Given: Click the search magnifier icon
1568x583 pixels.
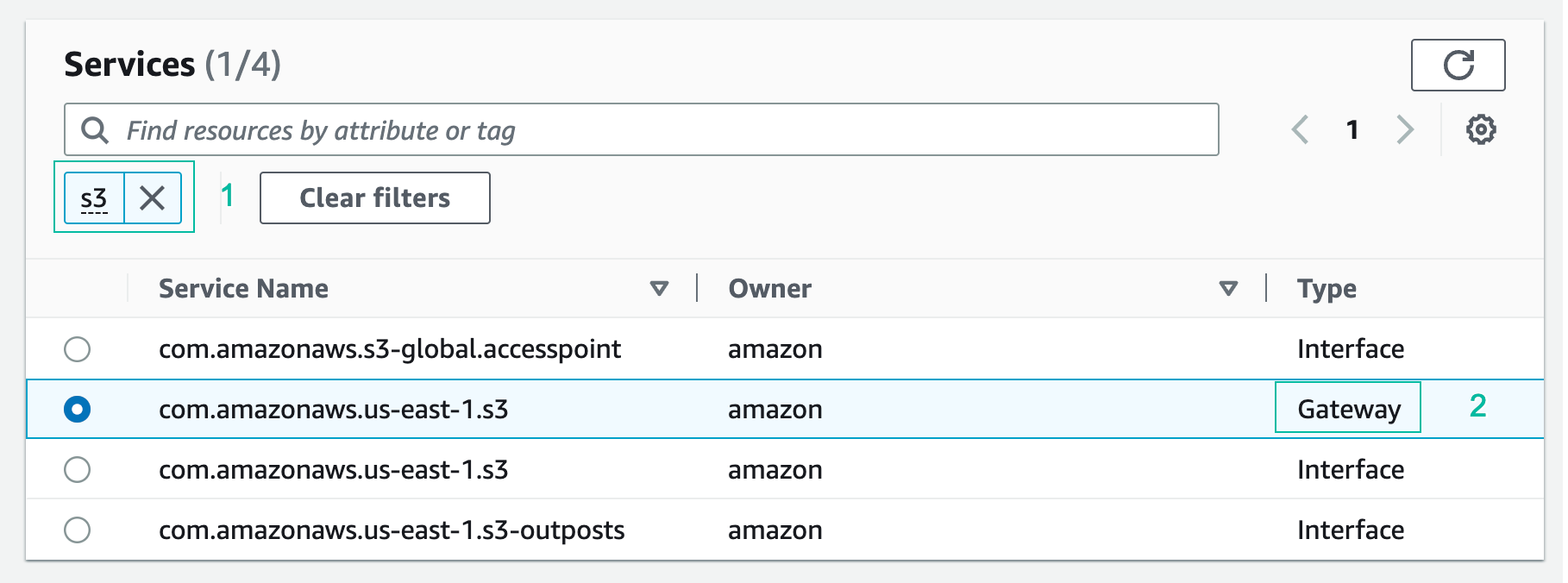Looking at the screenshot, I should point(95,130).
